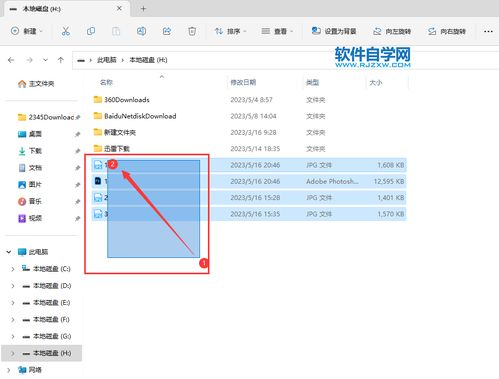
Task: Expand 本地磁盘 (D:) chevron
Action: [13, 286]
